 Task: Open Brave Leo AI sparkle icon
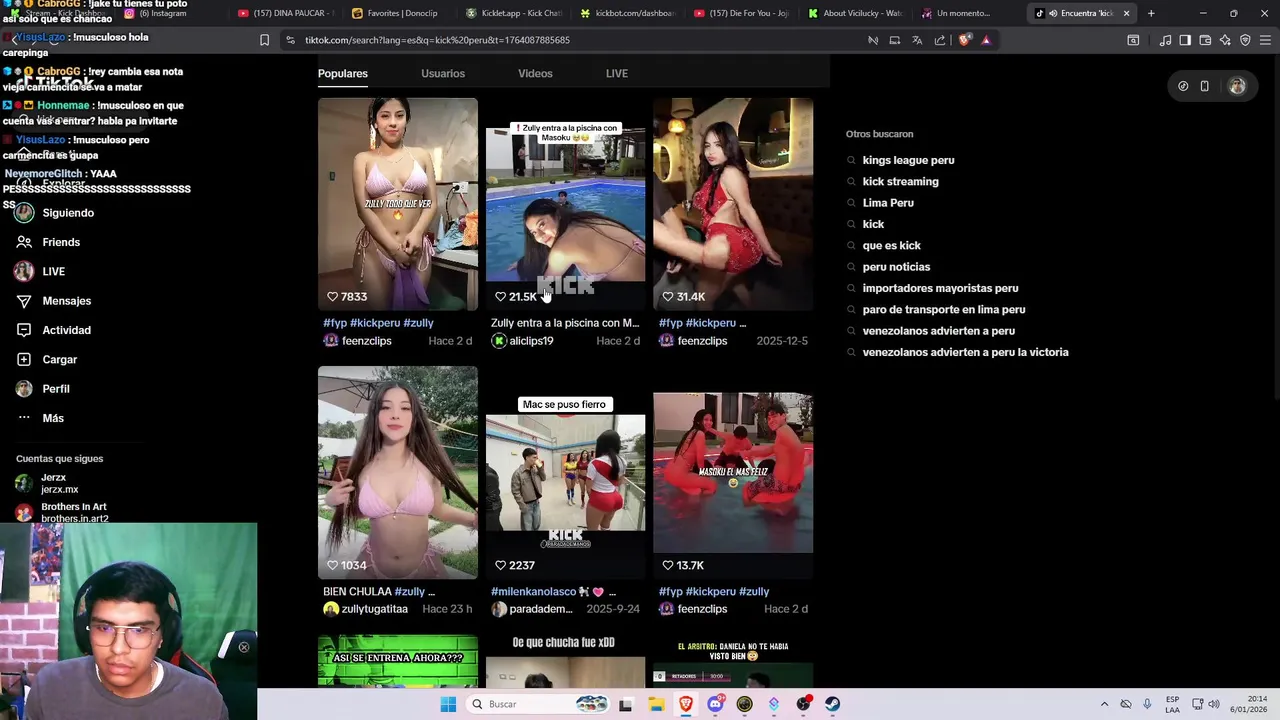click(1225, 40)
